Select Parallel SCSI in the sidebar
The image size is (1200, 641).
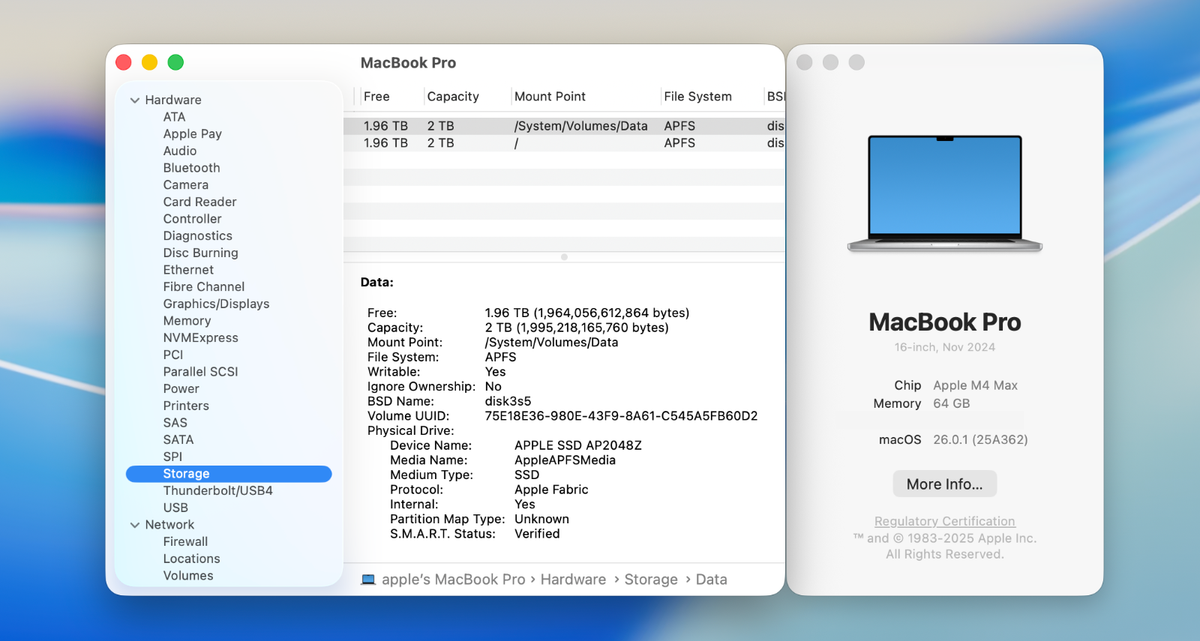(x=200, y=372)
